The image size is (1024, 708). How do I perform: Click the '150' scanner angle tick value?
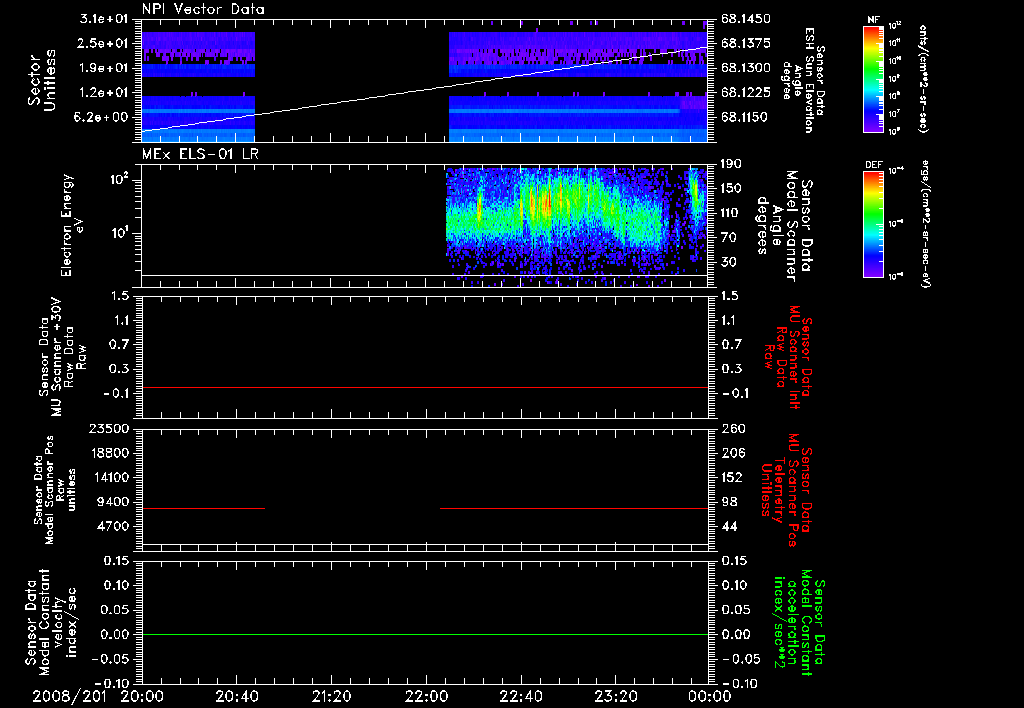pos(732,188)
